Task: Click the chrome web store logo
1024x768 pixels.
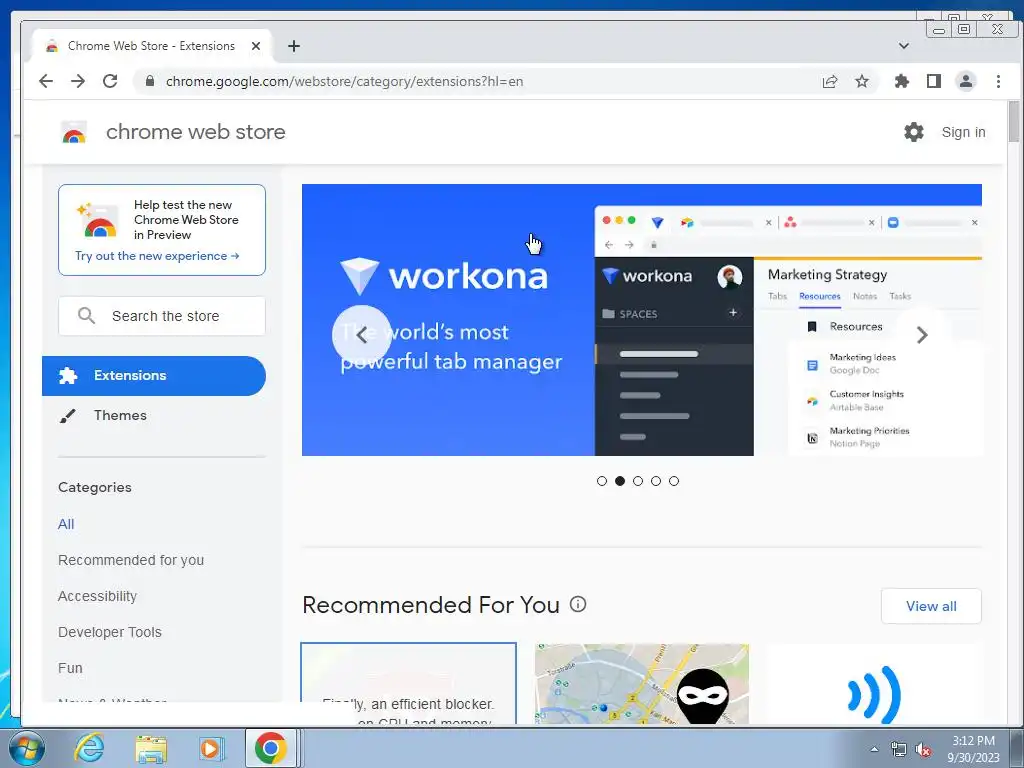Action: 74,132
